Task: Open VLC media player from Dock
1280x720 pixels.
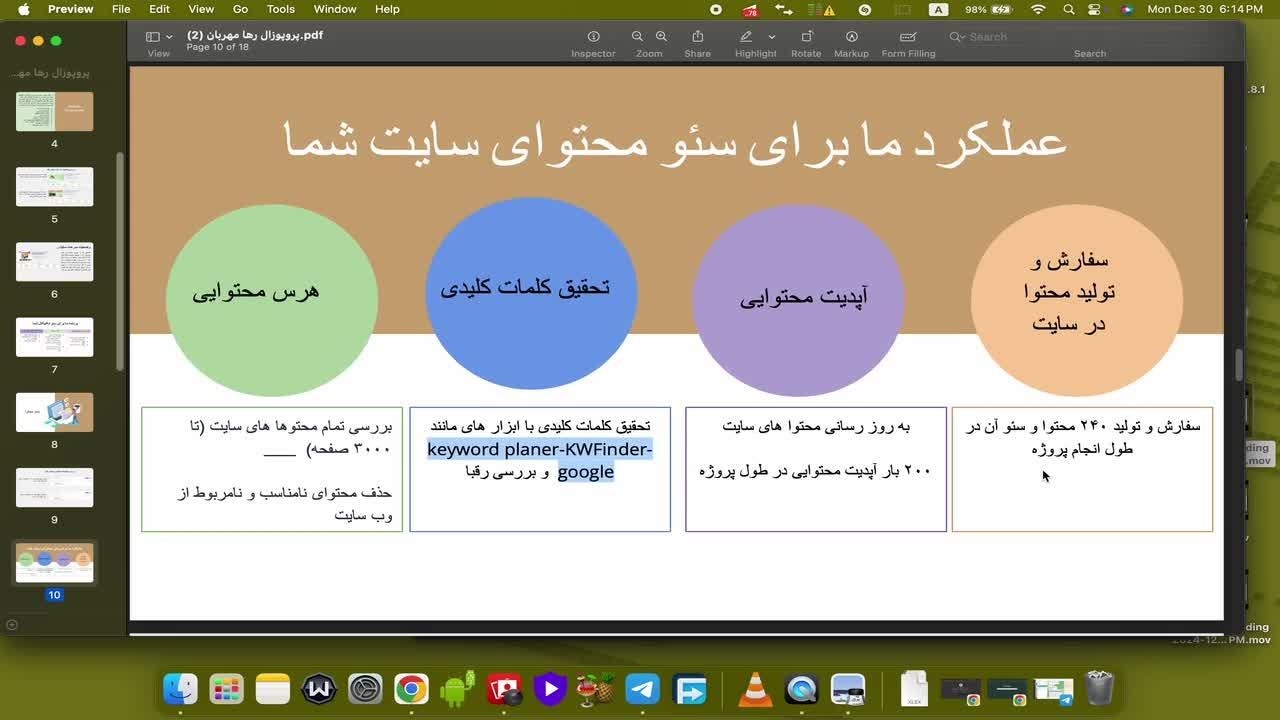Action: pos(755,689)
